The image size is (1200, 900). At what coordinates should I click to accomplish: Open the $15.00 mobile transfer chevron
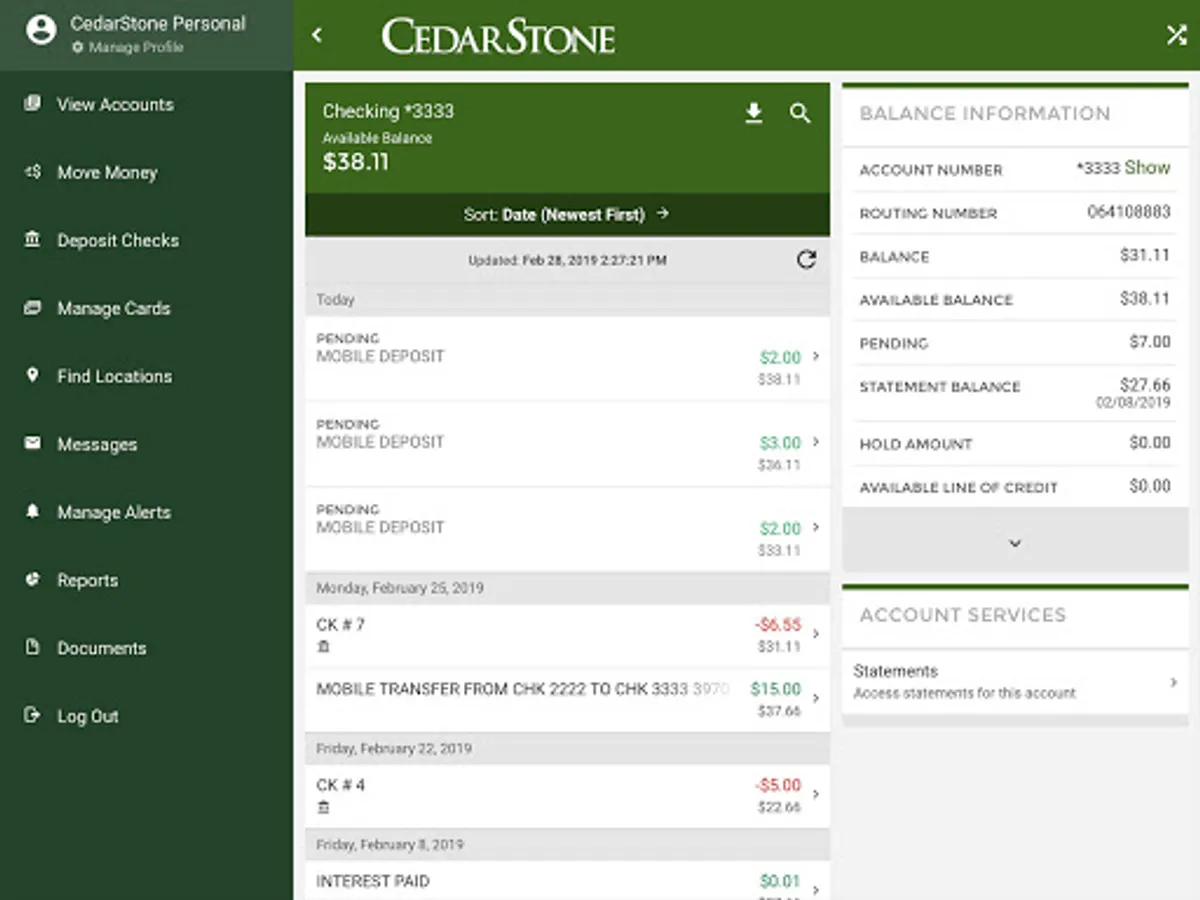coord(816,698)
